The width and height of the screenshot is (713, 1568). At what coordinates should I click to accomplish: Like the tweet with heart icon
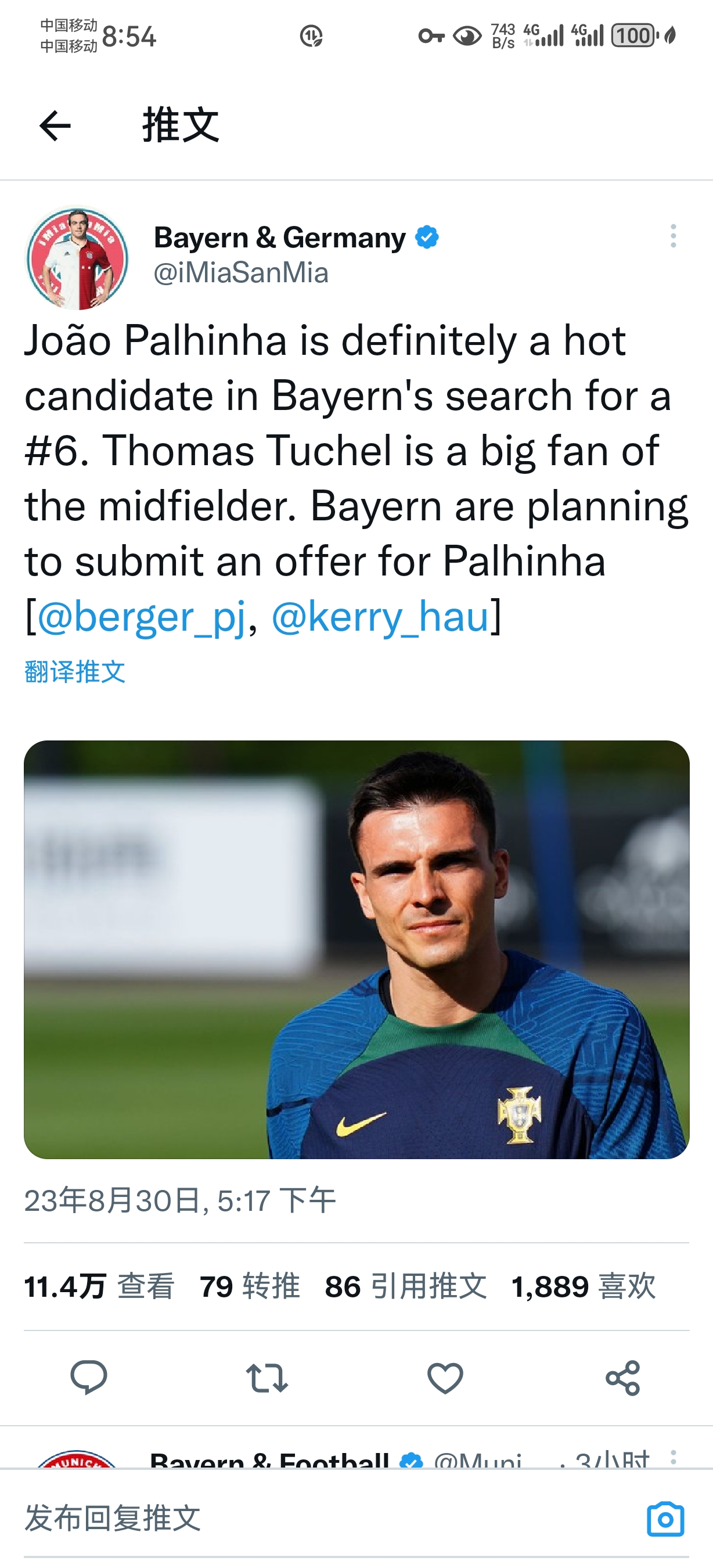pos(445,1378)
